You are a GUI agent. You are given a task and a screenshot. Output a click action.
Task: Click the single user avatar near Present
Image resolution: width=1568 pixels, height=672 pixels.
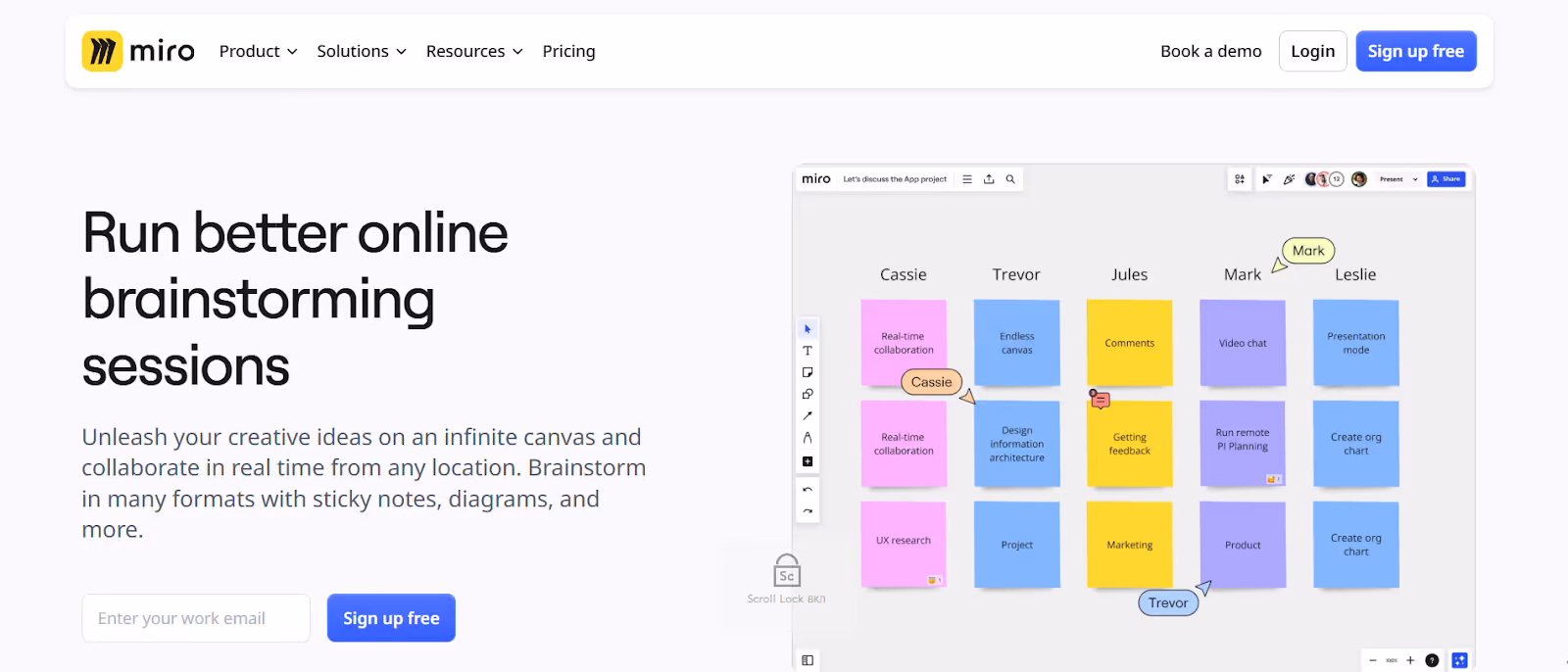1359,179
